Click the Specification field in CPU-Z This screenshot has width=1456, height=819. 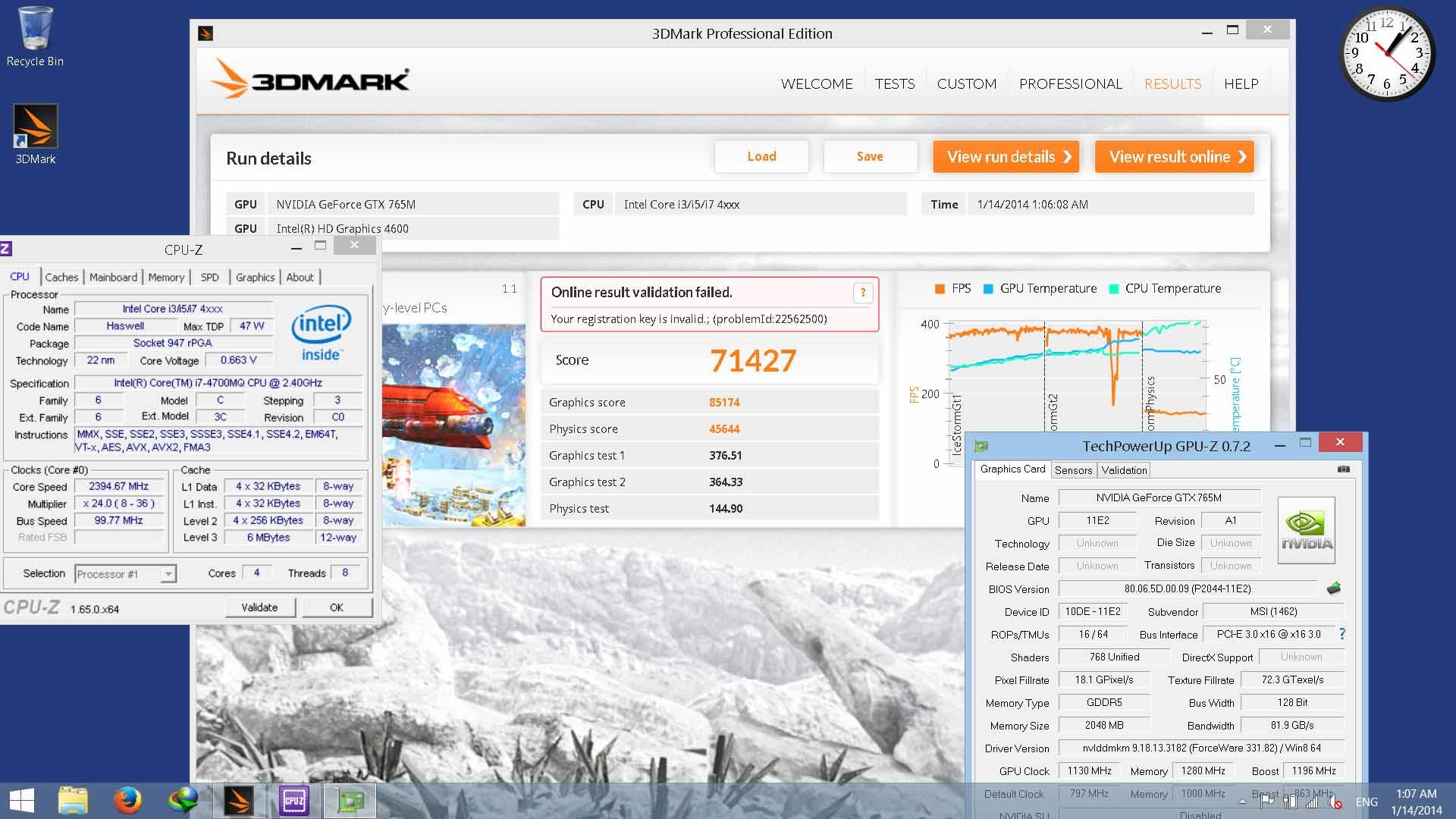tap(218, 383)
